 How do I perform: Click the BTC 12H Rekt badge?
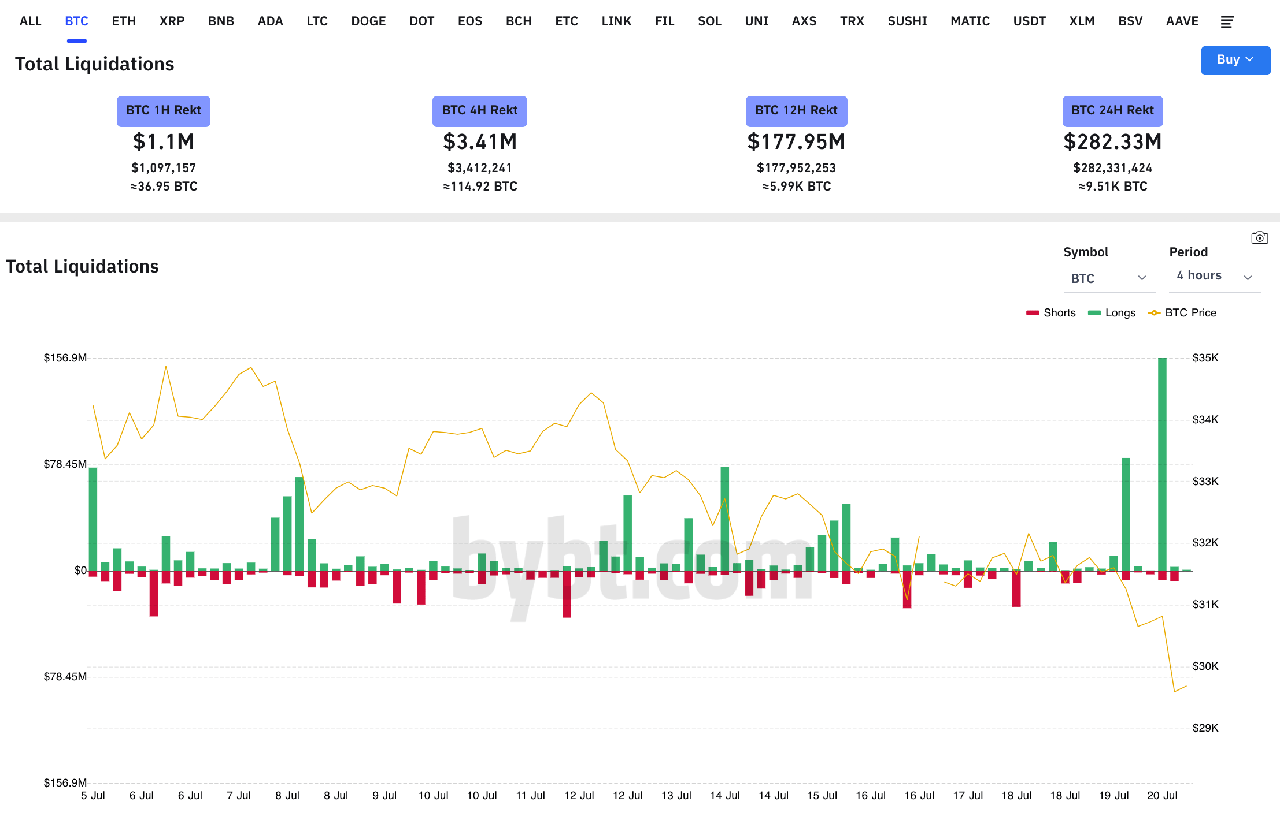(x=797, y=110)
